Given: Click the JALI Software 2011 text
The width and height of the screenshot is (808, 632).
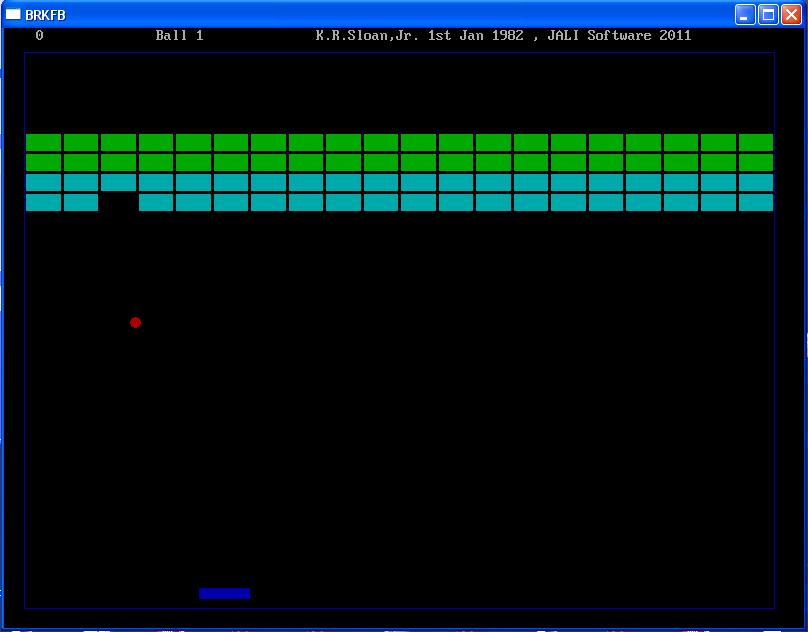Looking at the screenshot, I should pyautogui.click(x=620, y=35).
